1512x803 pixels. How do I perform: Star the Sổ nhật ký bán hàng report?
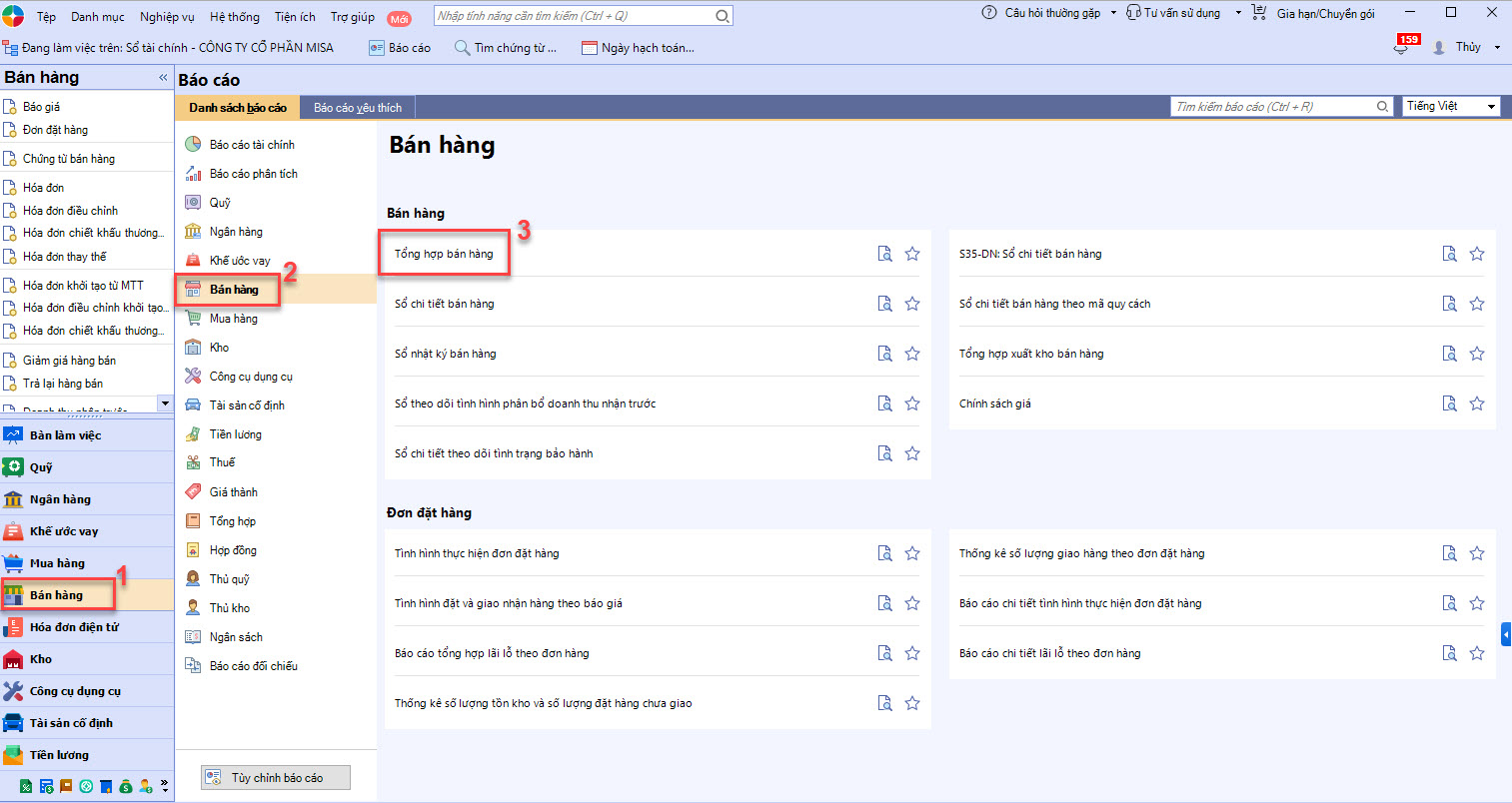pyautogui.click(x=912, y=354)
